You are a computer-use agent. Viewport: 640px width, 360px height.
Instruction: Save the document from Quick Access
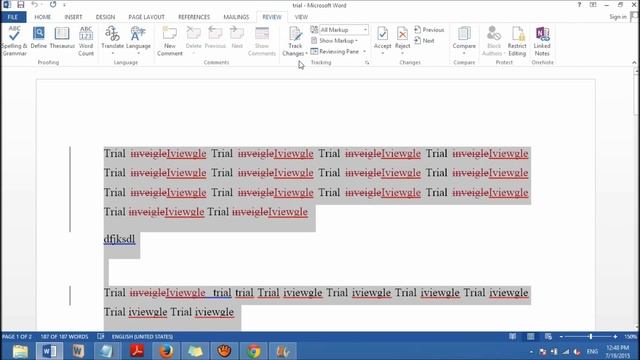[20, 5]
